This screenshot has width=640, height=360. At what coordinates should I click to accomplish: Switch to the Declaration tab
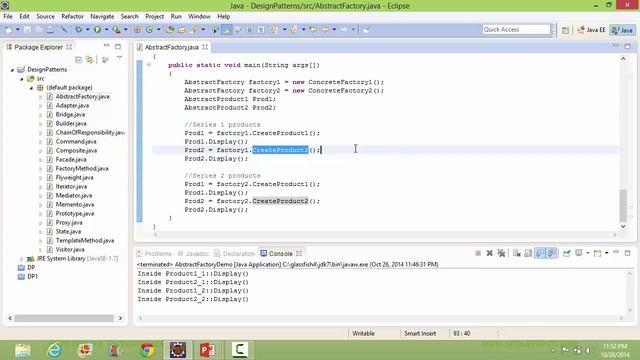[234, 253]
